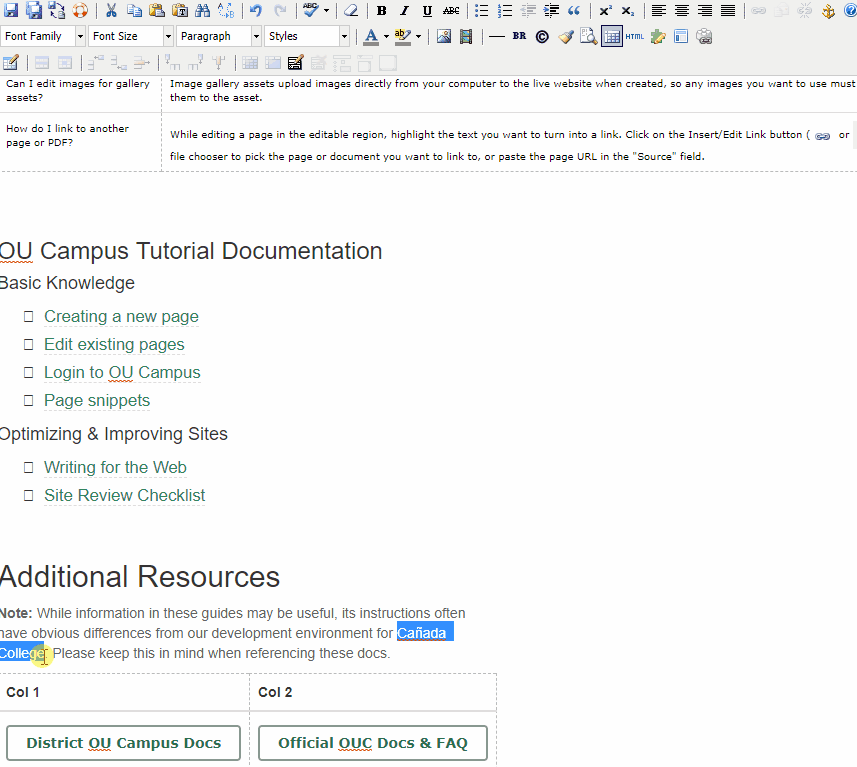Increase indent of the paragraph

click(551, 10)
